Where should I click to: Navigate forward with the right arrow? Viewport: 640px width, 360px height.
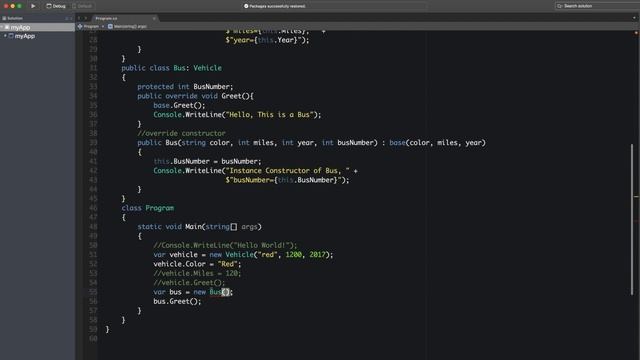tap(86, 18)
